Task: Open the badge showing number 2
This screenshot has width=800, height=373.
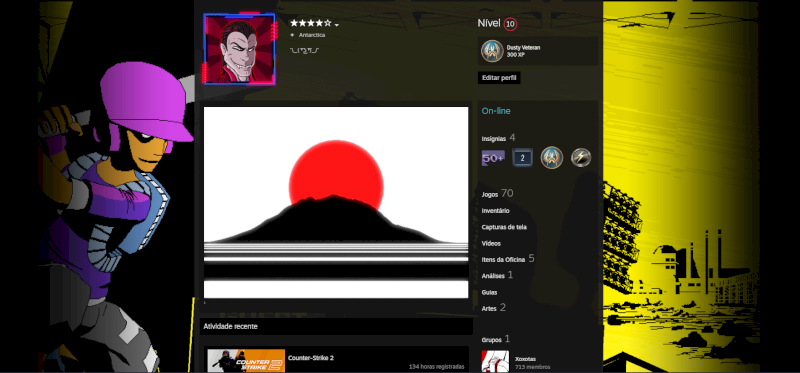Action: 522,158
